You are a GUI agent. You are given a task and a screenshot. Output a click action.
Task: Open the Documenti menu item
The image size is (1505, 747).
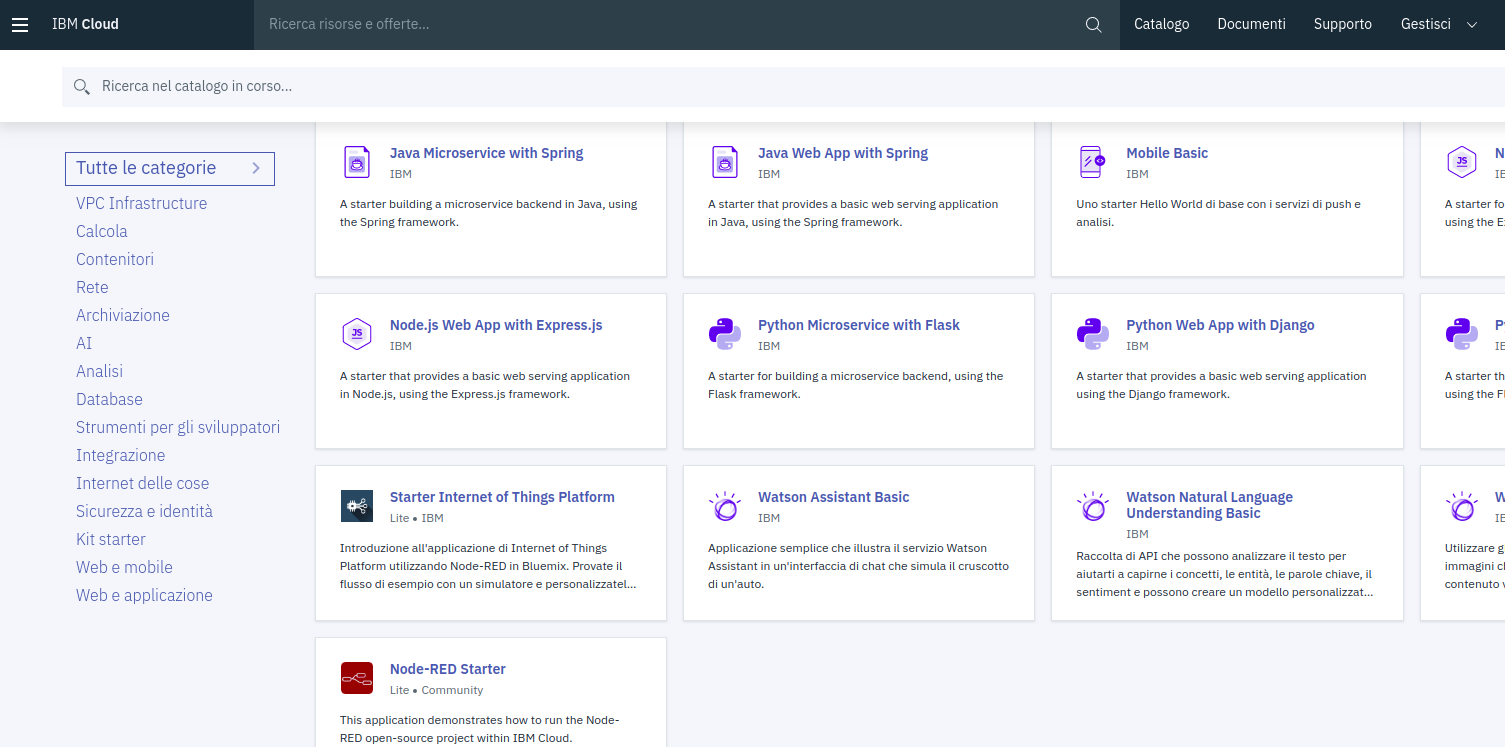pos(1251,24)
